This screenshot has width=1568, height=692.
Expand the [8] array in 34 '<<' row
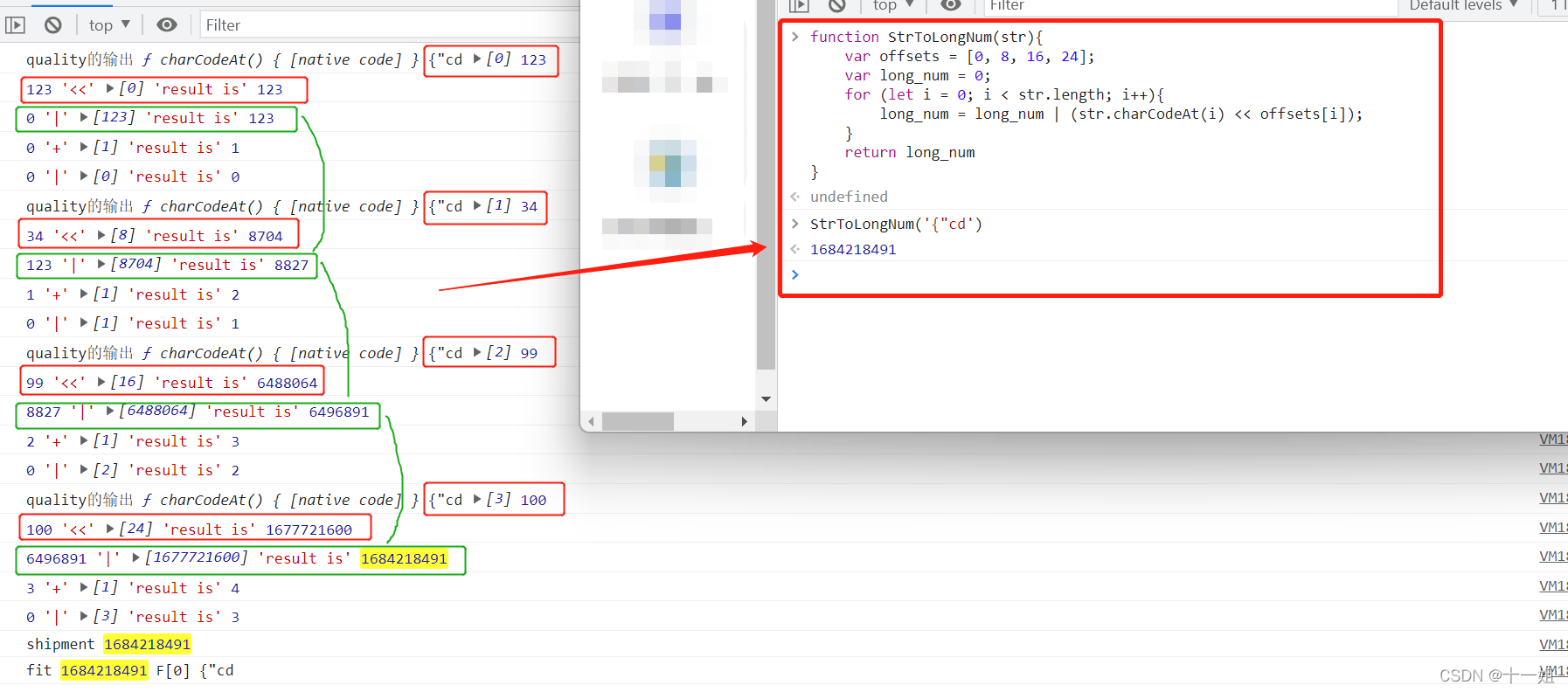pos(101,235)
